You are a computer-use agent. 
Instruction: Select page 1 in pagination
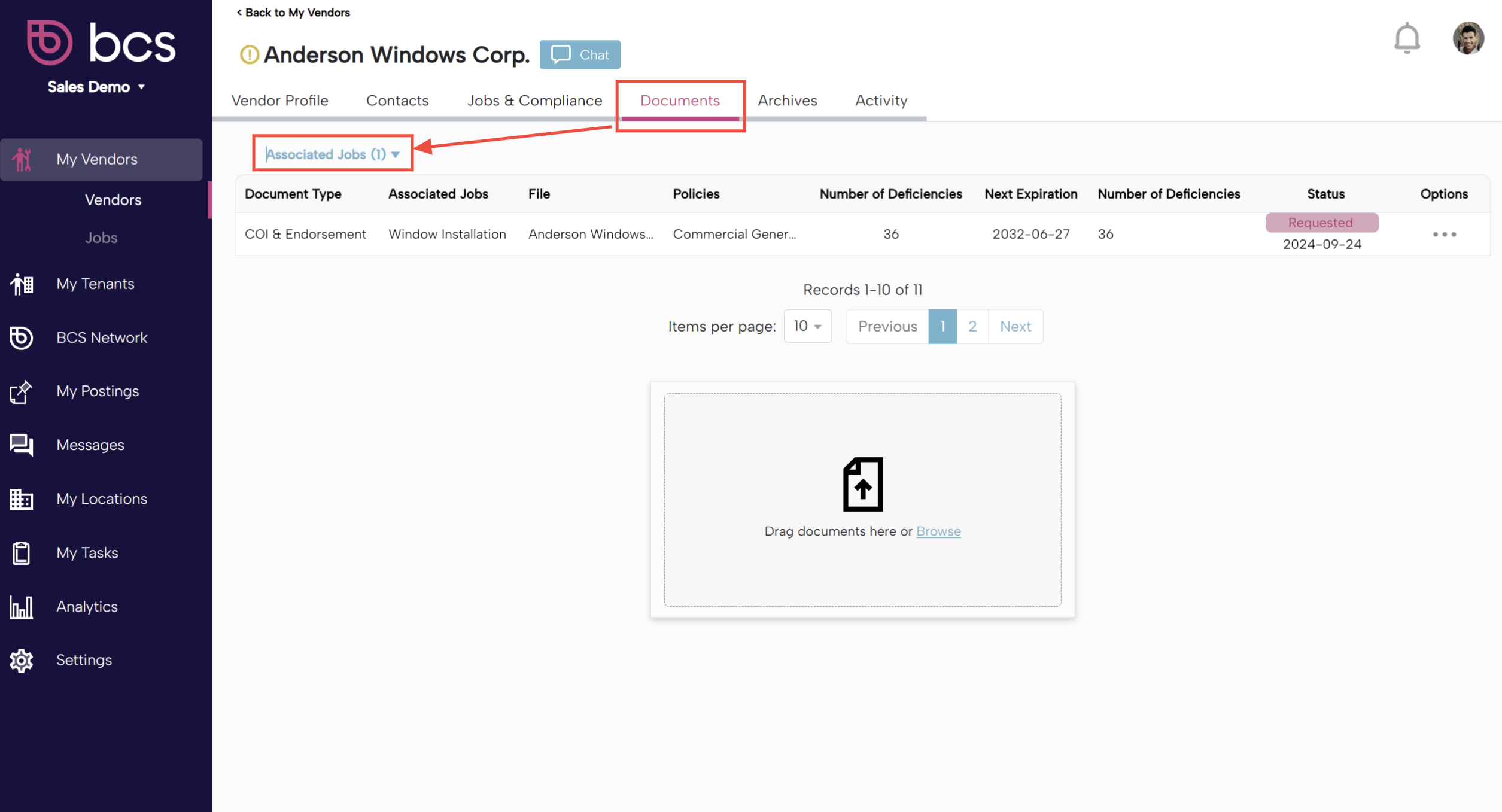click(942, 326)
